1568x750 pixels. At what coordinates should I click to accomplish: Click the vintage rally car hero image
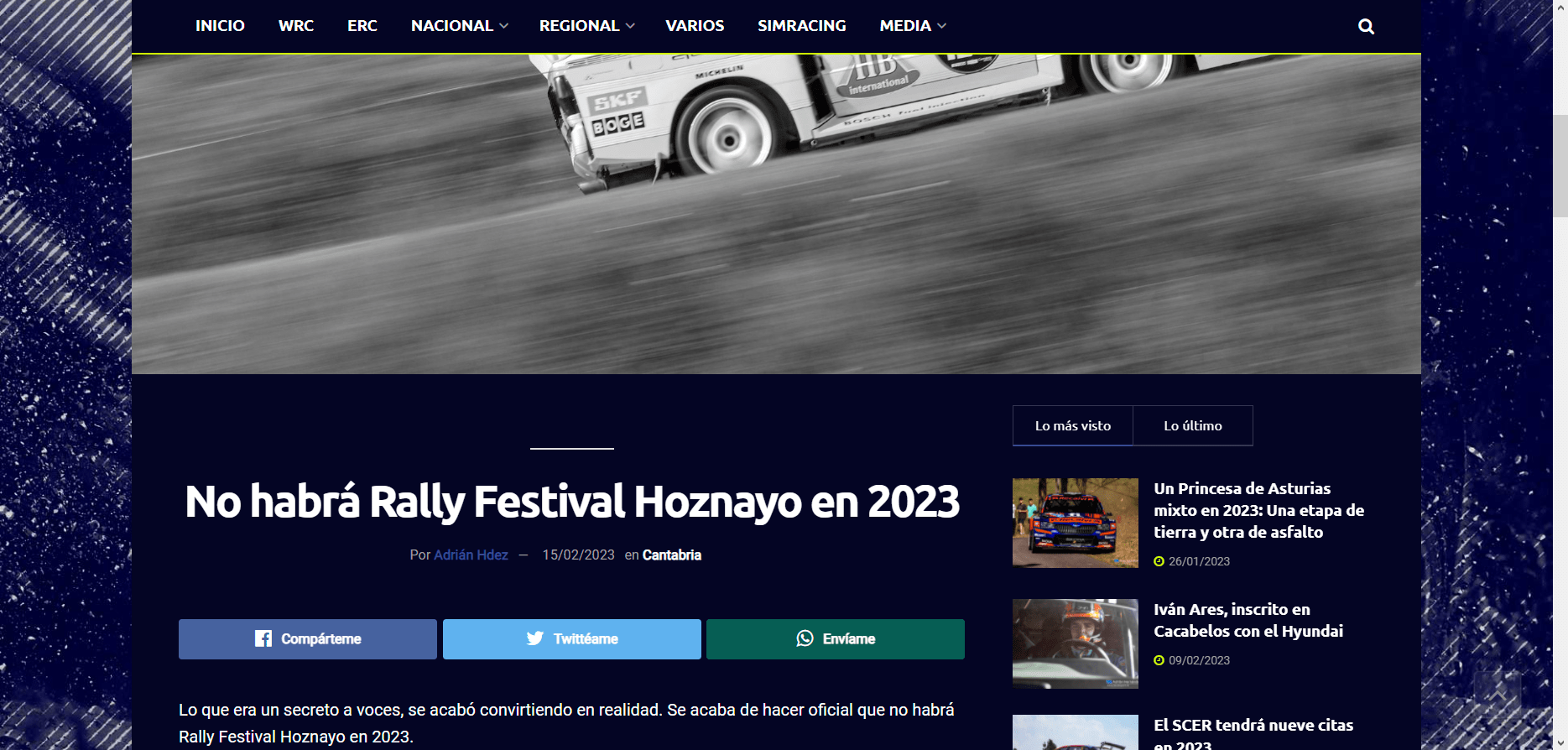pos(776,214)
